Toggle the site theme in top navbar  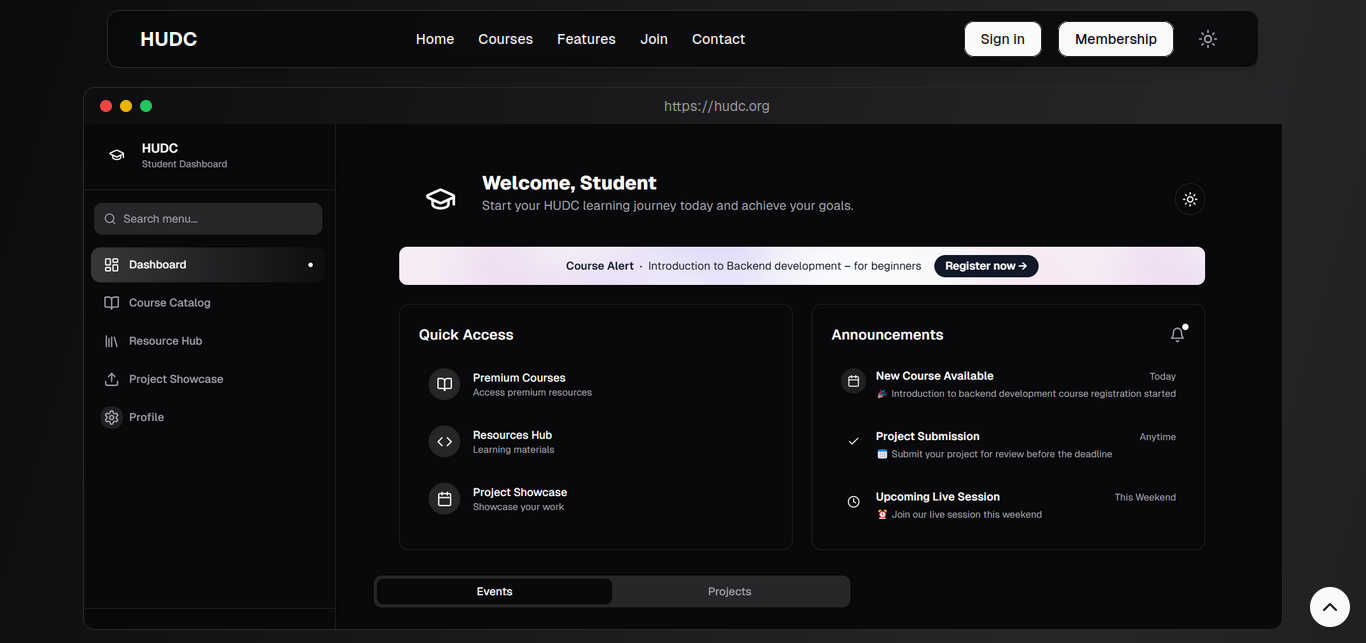click(x=1208, y=39)
